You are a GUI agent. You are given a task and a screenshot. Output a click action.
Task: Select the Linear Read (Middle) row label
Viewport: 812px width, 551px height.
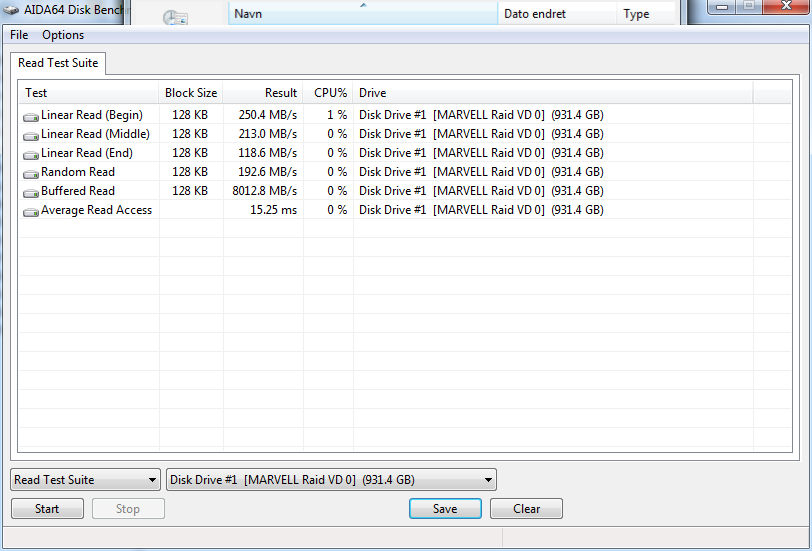95,134
